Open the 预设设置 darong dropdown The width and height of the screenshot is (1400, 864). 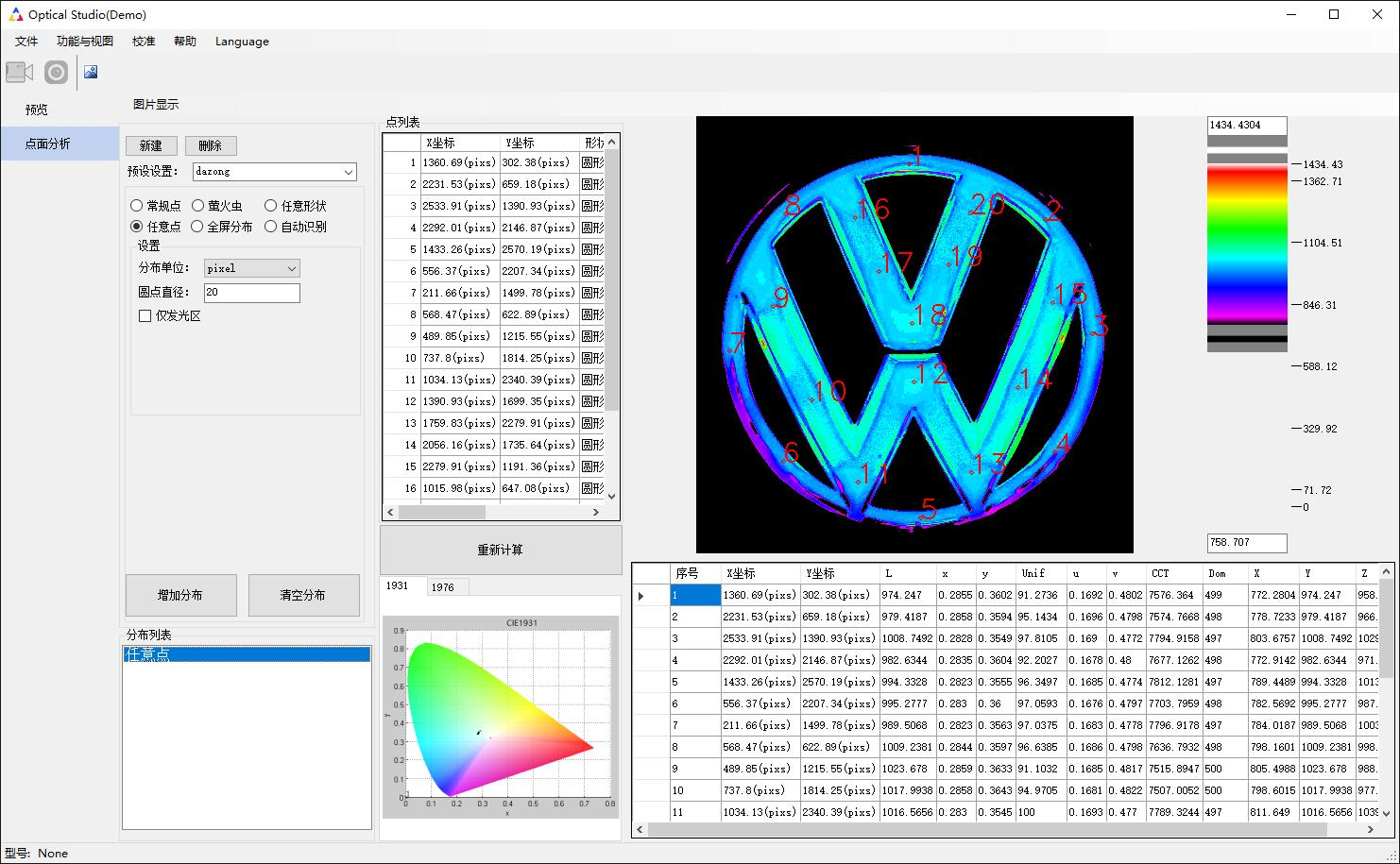coord(274,172)
